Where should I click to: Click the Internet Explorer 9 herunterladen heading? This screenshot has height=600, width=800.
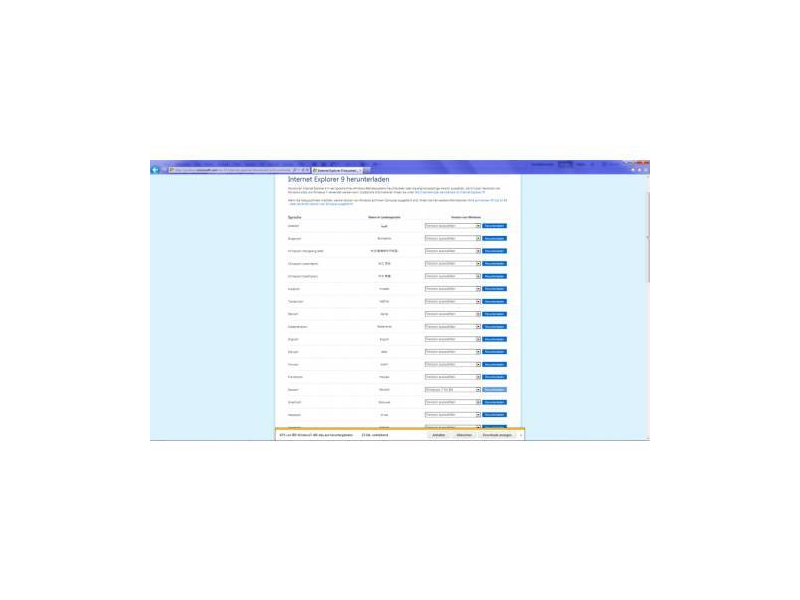point(338,180)
